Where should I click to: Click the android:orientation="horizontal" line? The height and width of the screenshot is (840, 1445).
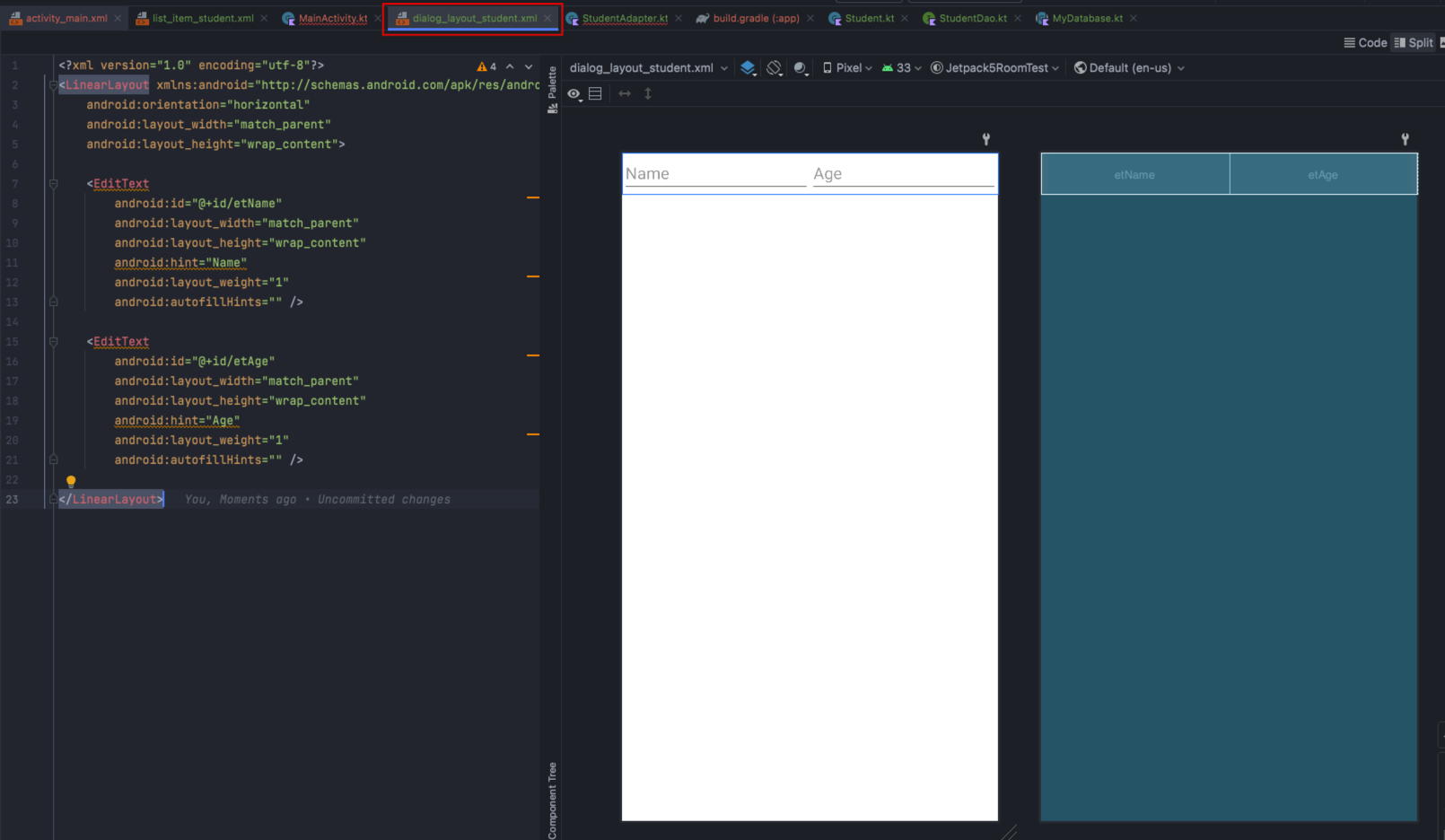(x=198, y=105)
